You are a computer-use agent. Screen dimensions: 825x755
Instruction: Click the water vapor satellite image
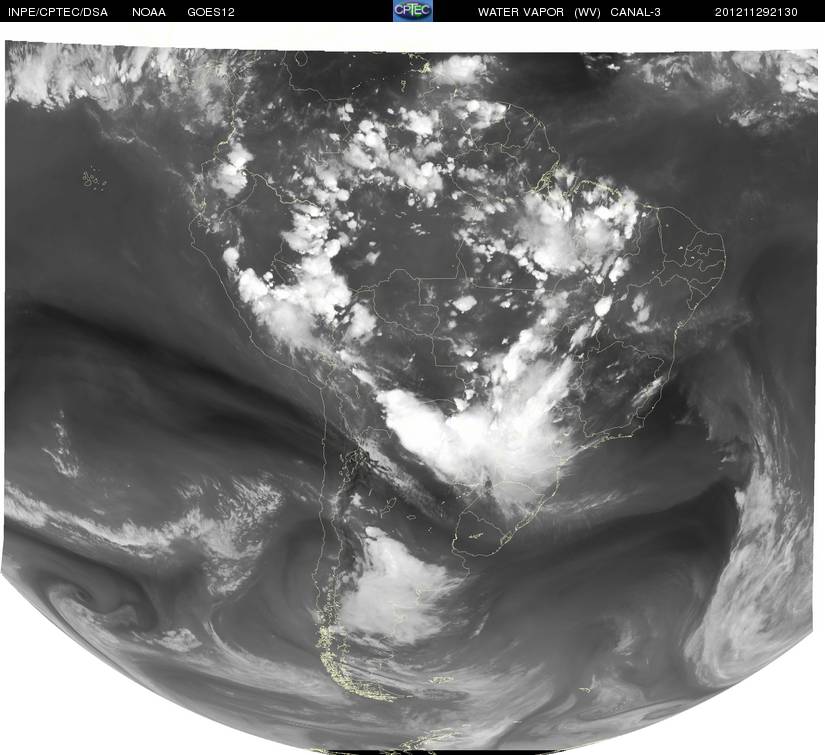pos(410,397)
